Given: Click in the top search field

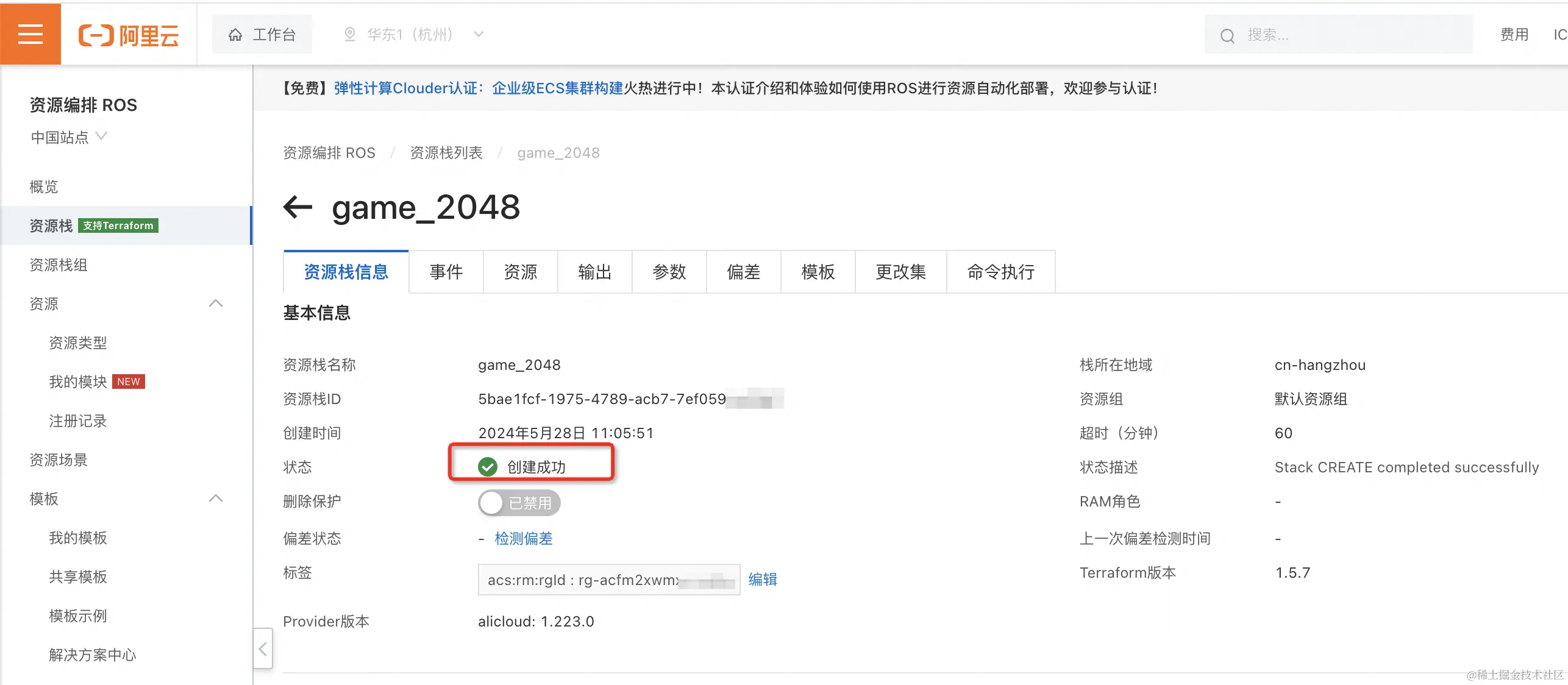Looking at the screenshot, I should (x=1341, y=35).
